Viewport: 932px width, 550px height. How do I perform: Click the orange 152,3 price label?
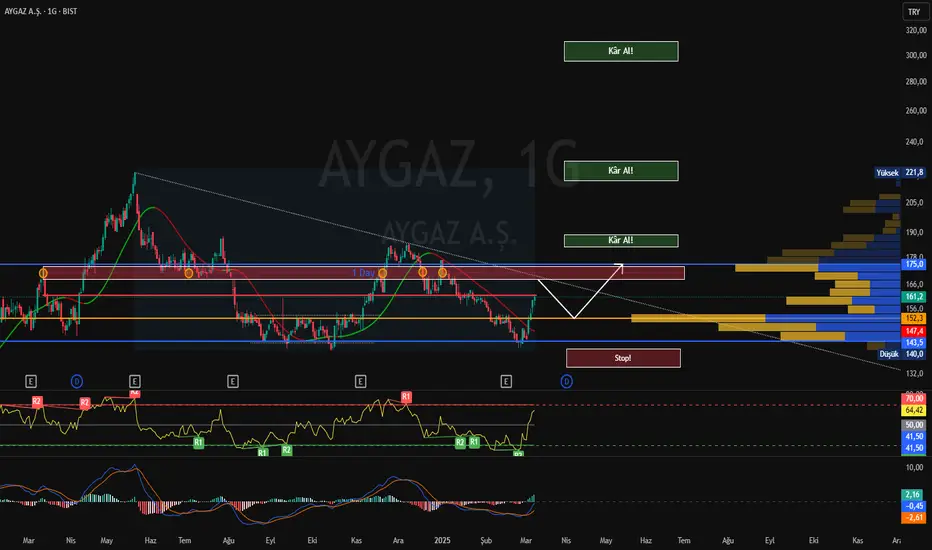914,319
